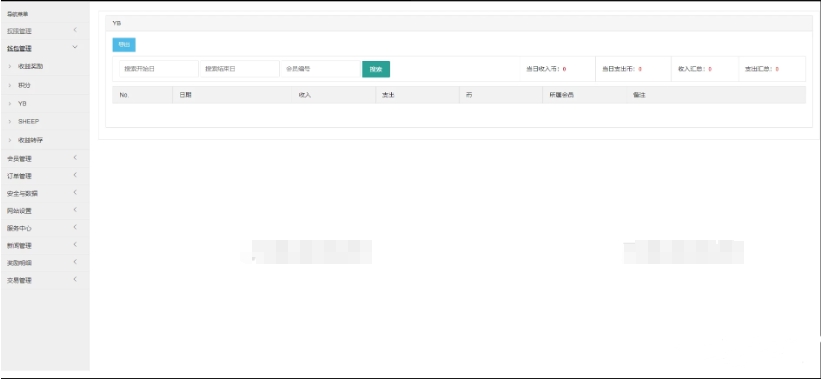This screenshot has height=379, width=822.
Task: Click the chevron icon beside 订单管理
Action: pyautogui.click(x=75, y=175)
